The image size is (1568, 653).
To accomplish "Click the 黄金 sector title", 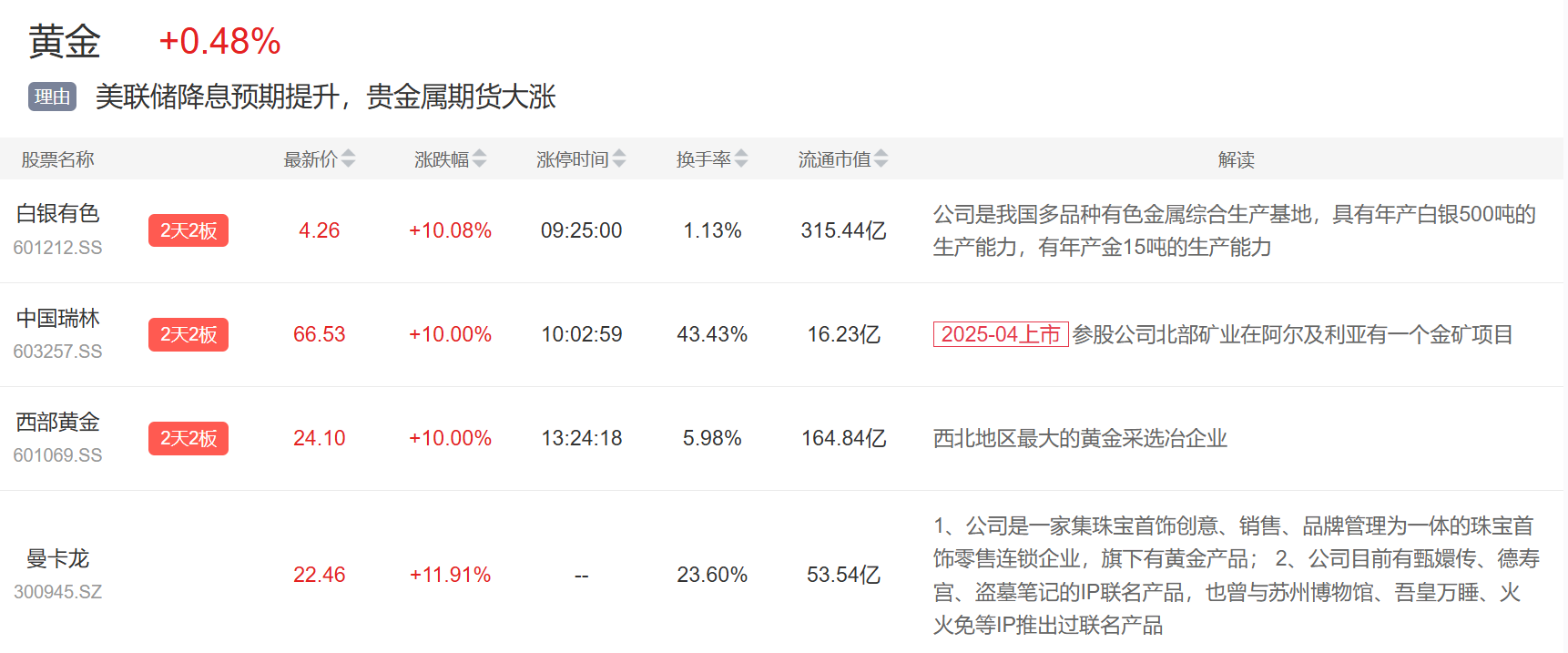I will click(x=64, y=42).
